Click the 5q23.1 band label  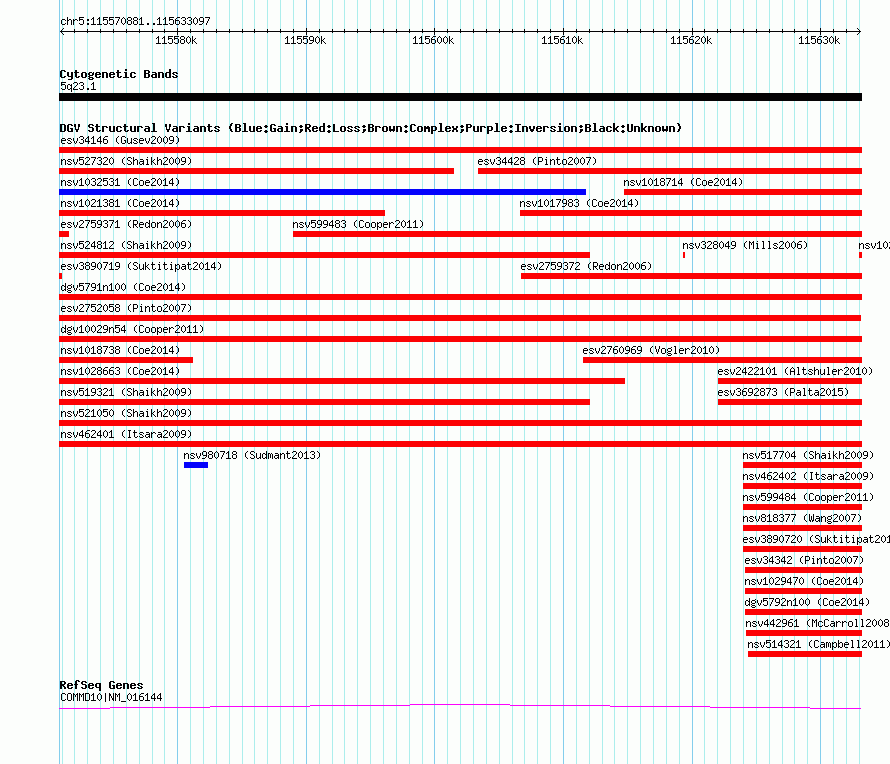click(x=78, y=86)
